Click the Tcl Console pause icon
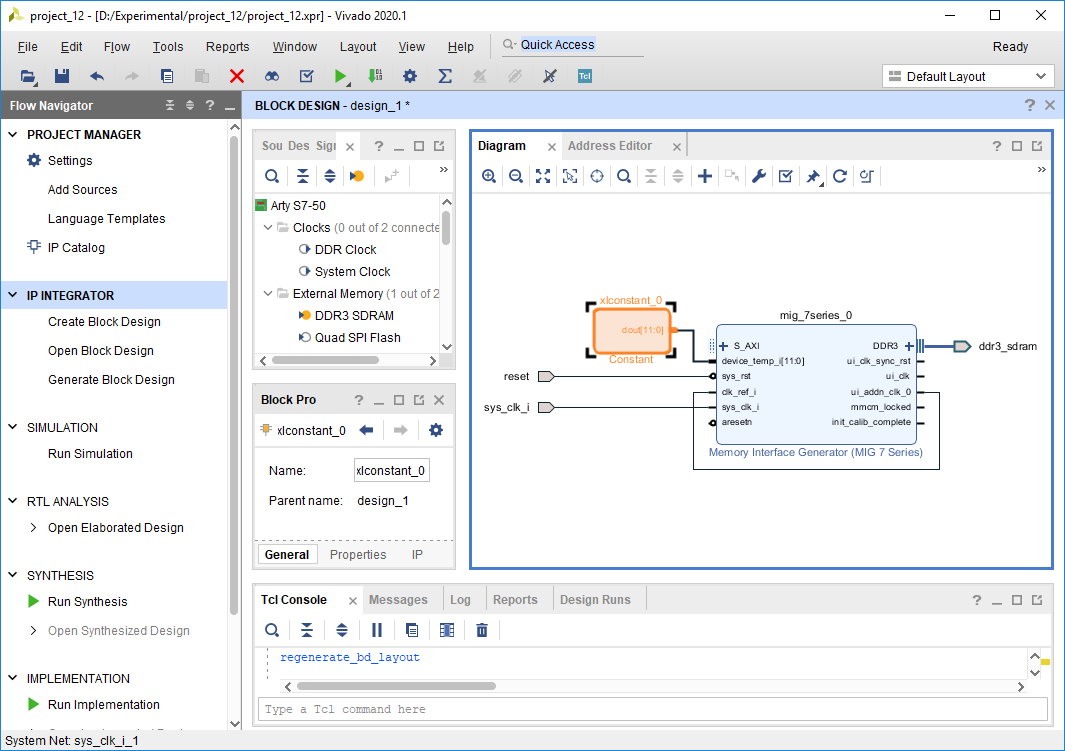 377,630
